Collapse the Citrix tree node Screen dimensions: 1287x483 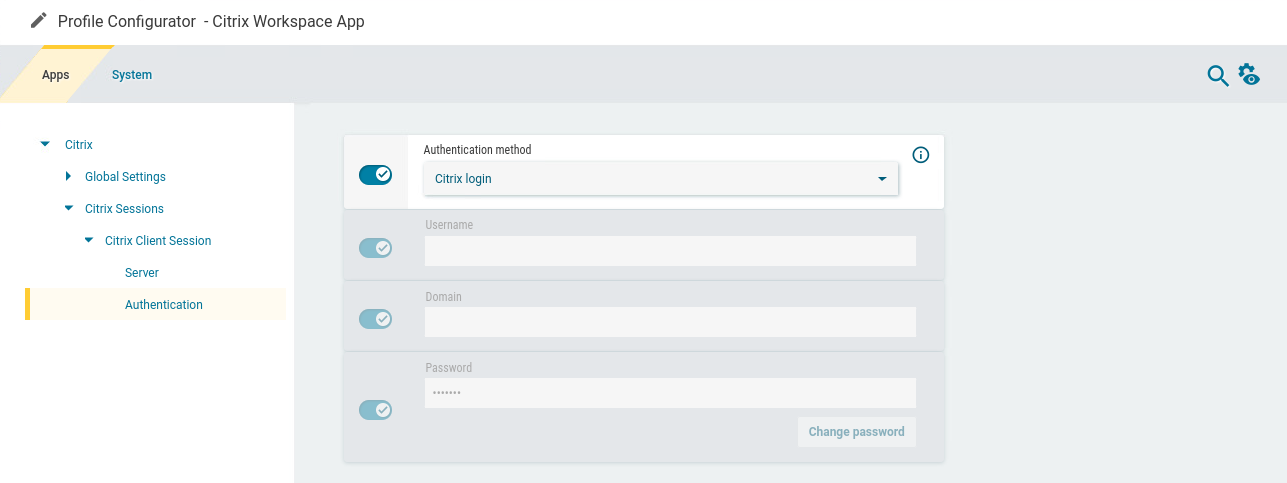pyautogui.click(x=45, y=145)
